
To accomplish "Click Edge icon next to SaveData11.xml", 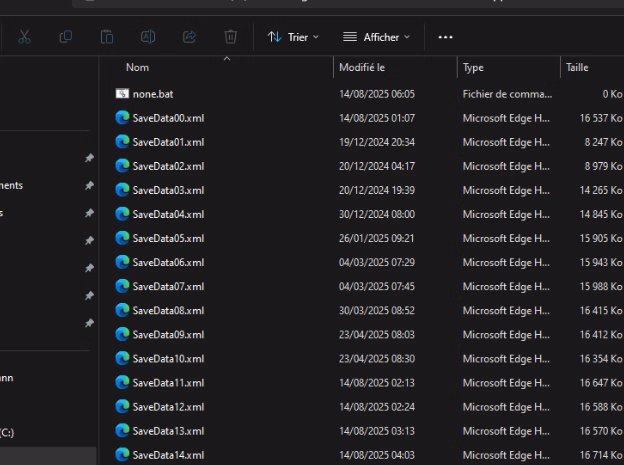I will point(123,383).
